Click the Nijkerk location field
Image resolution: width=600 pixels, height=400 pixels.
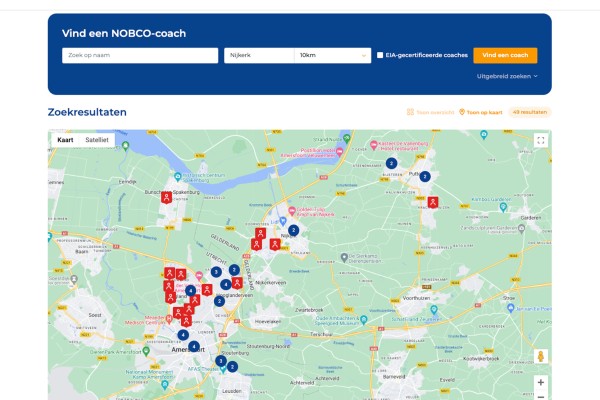(x=258, y=56)
